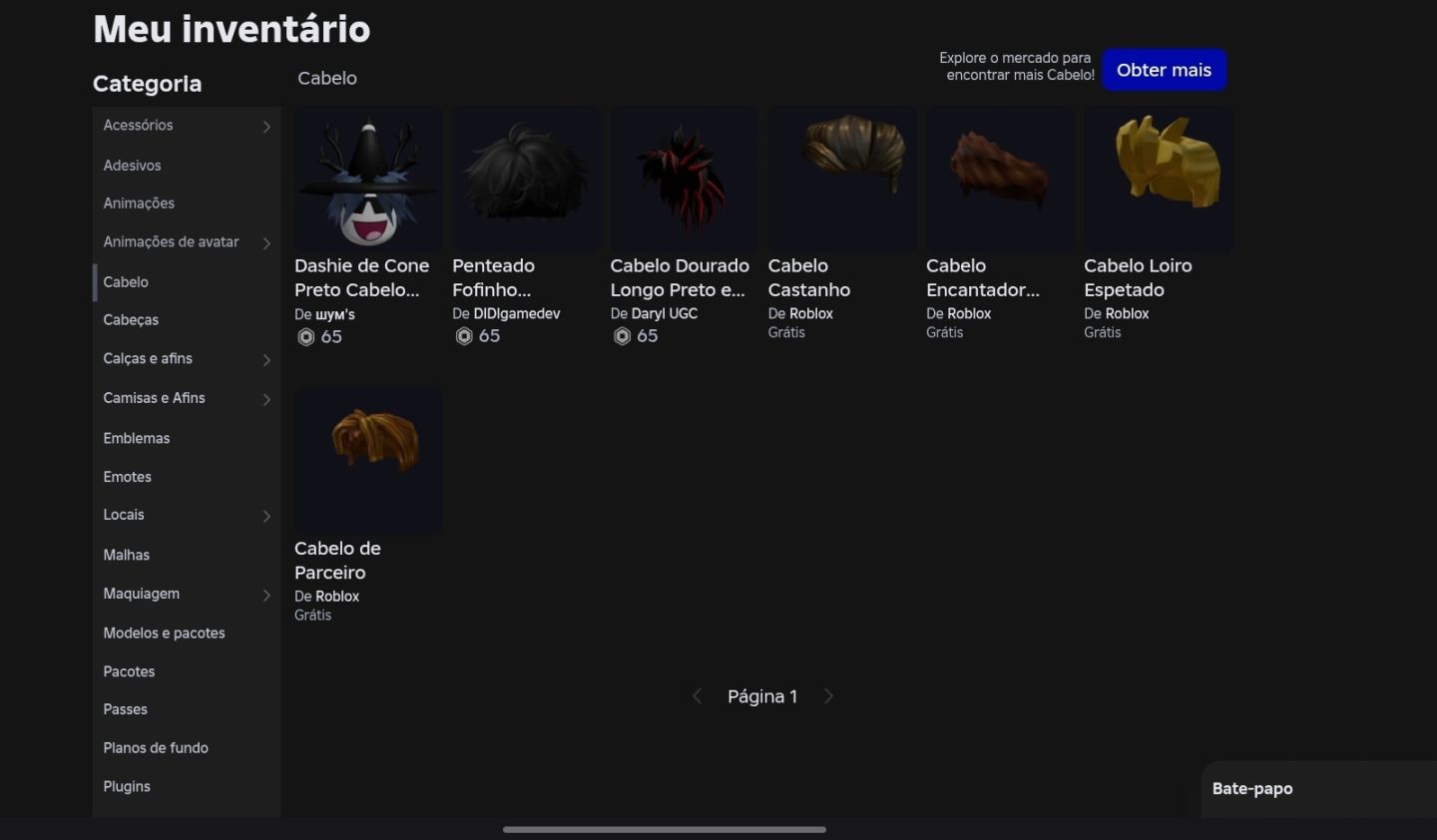The height and width of the screenshot is (840, 1437).
Task: Open the Cabelo Encantador item image
Action: 1000,179
